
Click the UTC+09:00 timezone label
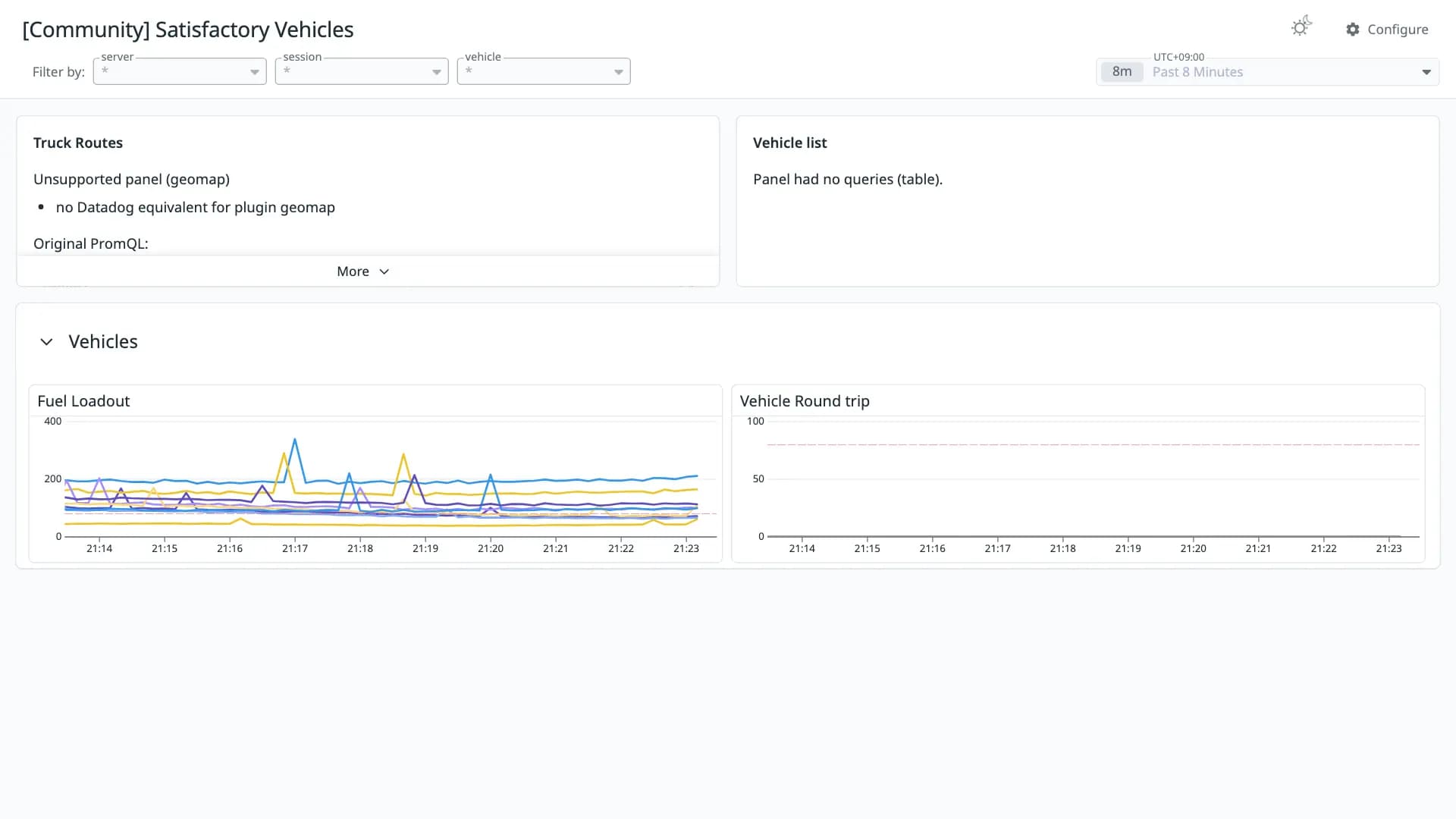pos(1178,57)
